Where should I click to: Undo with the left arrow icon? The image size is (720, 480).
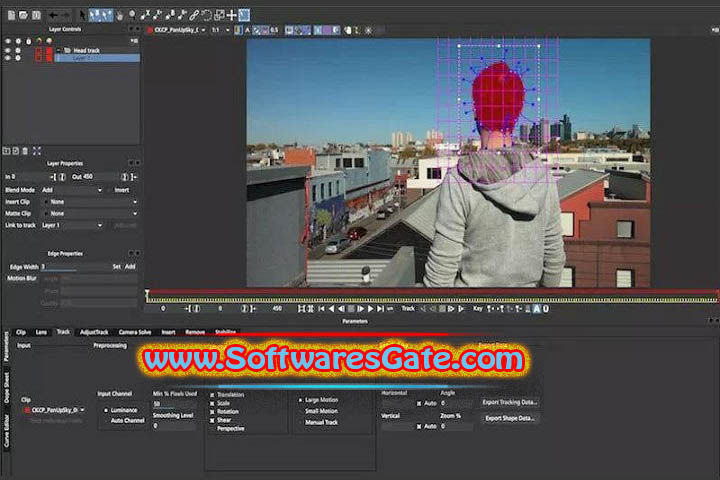[x=53, y=15]
